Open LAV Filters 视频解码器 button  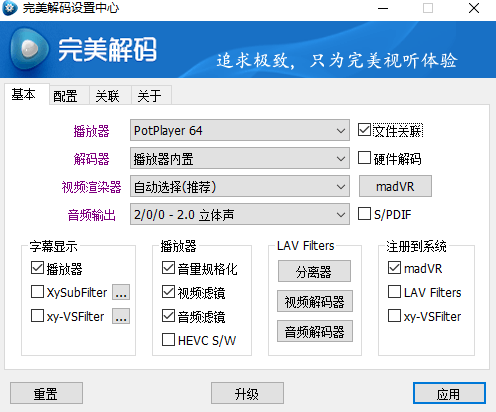tap(315, 301)
